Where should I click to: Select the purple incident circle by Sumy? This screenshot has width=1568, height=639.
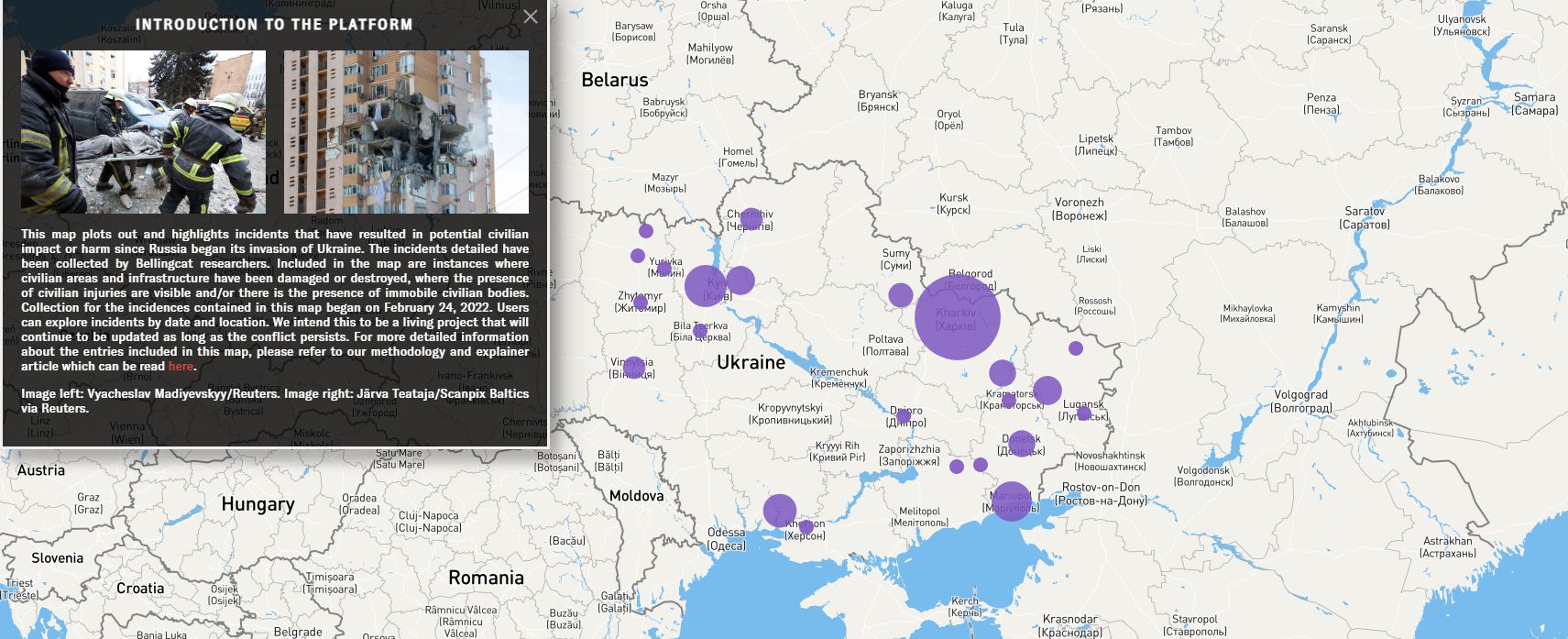pyautogui.click(x=901, y=295)
